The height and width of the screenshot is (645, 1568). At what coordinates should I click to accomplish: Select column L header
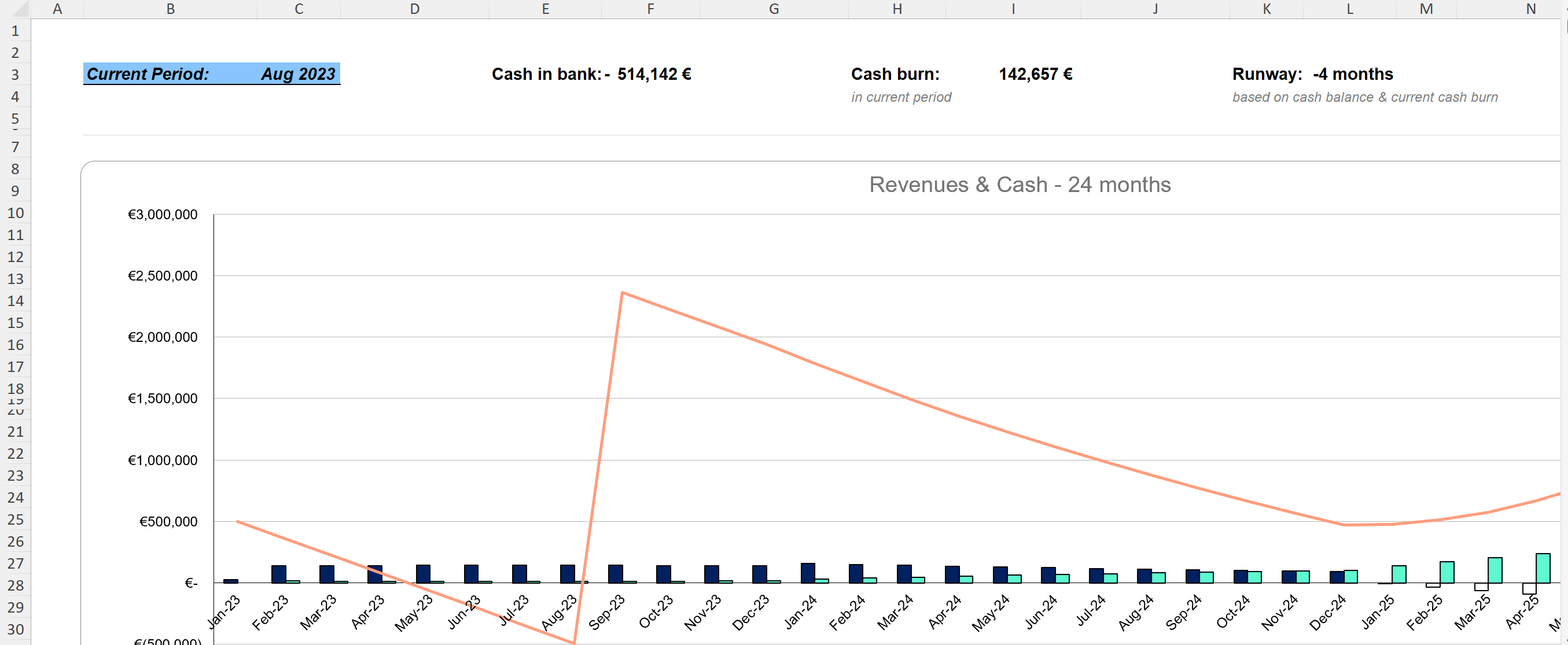[x=1349, y=9]
